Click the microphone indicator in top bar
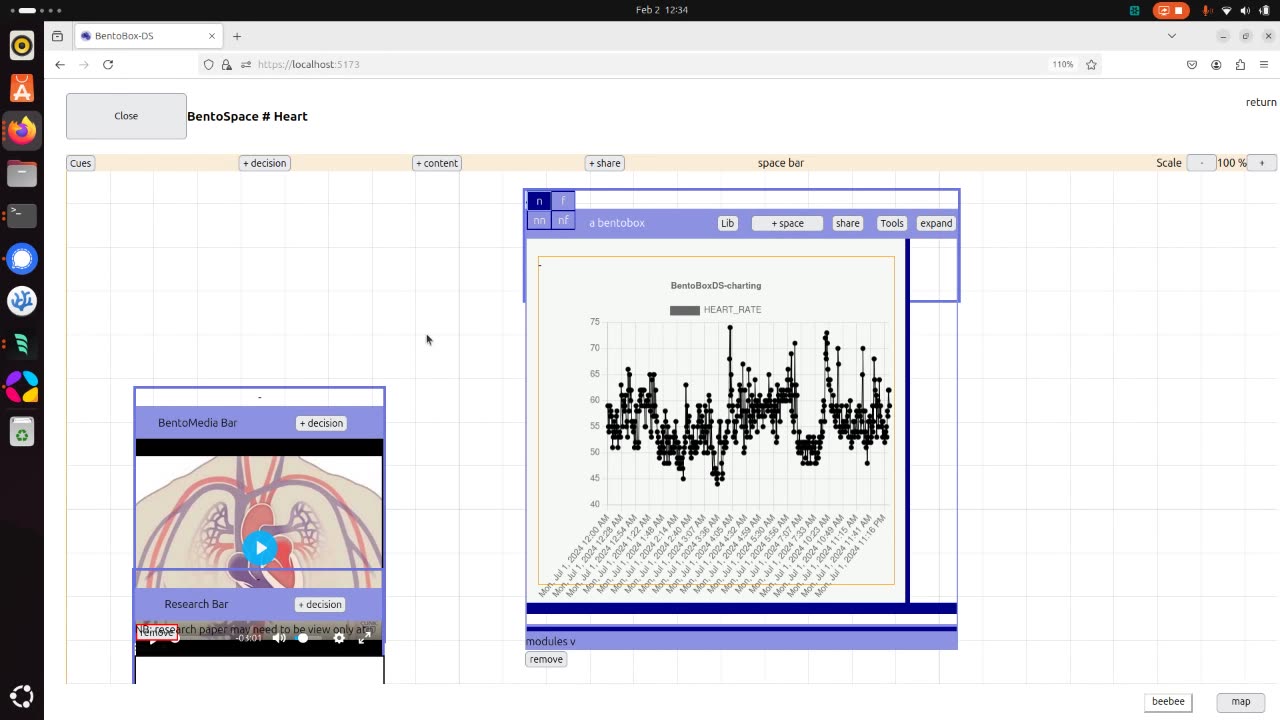Image resolution: width=1280 pixels, height=720 pixels. (x=1207, y=10)
